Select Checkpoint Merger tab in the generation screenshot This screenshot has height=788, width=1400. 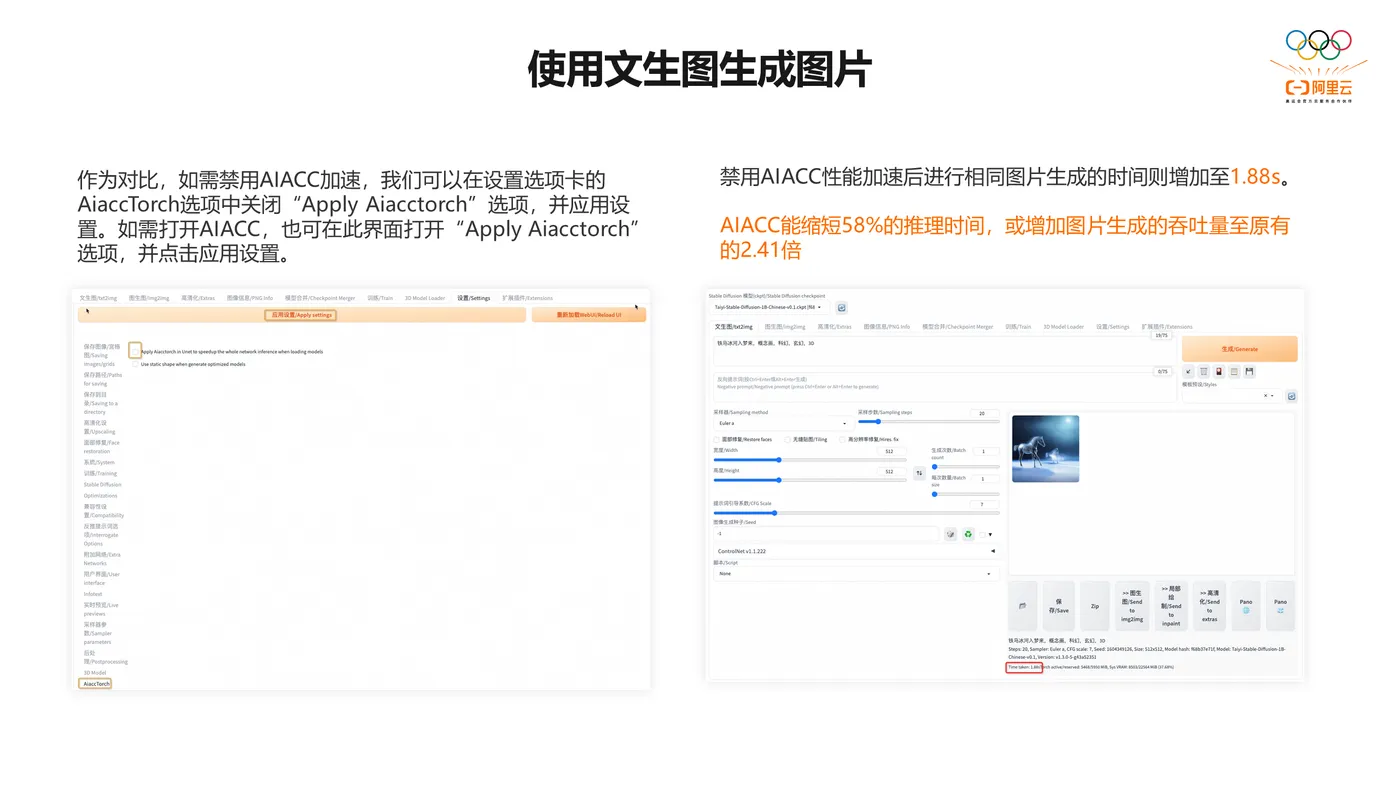click(957, 326)
